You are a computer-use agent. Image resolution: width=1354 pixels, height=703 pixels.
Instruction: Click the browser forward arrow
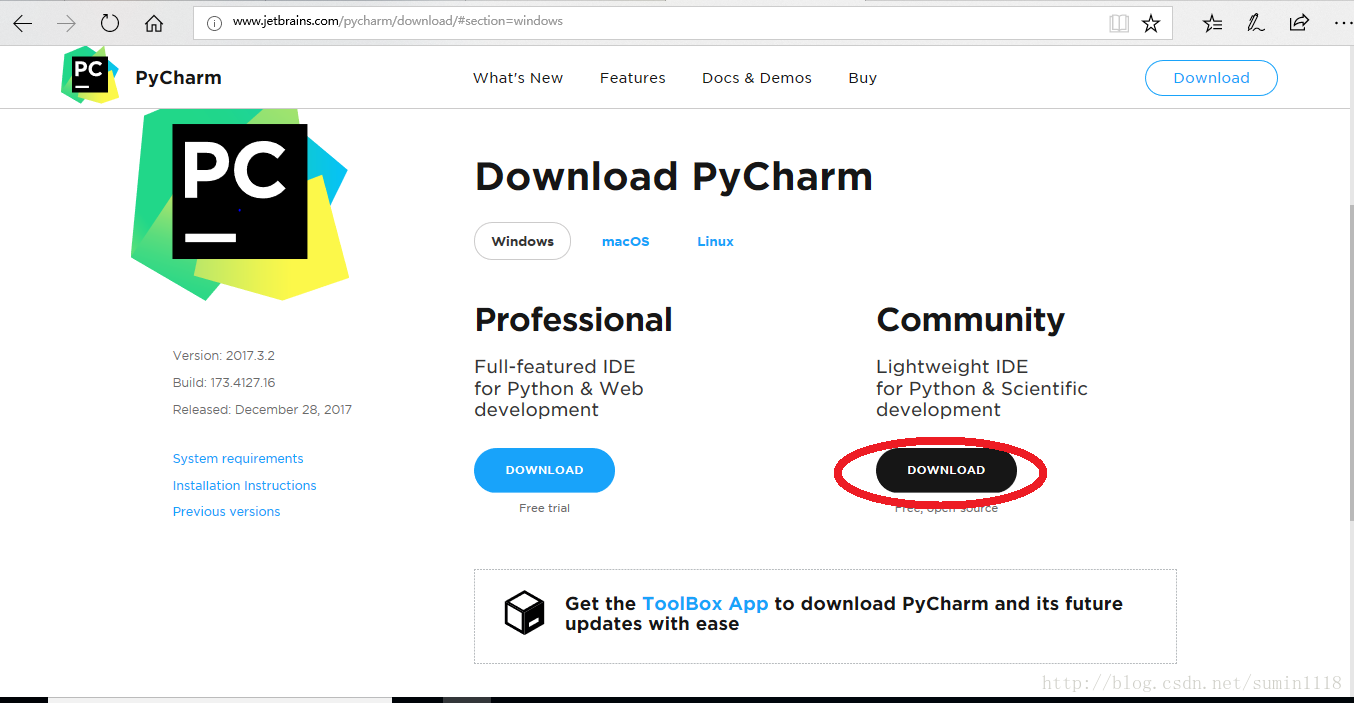click(66, 23)
